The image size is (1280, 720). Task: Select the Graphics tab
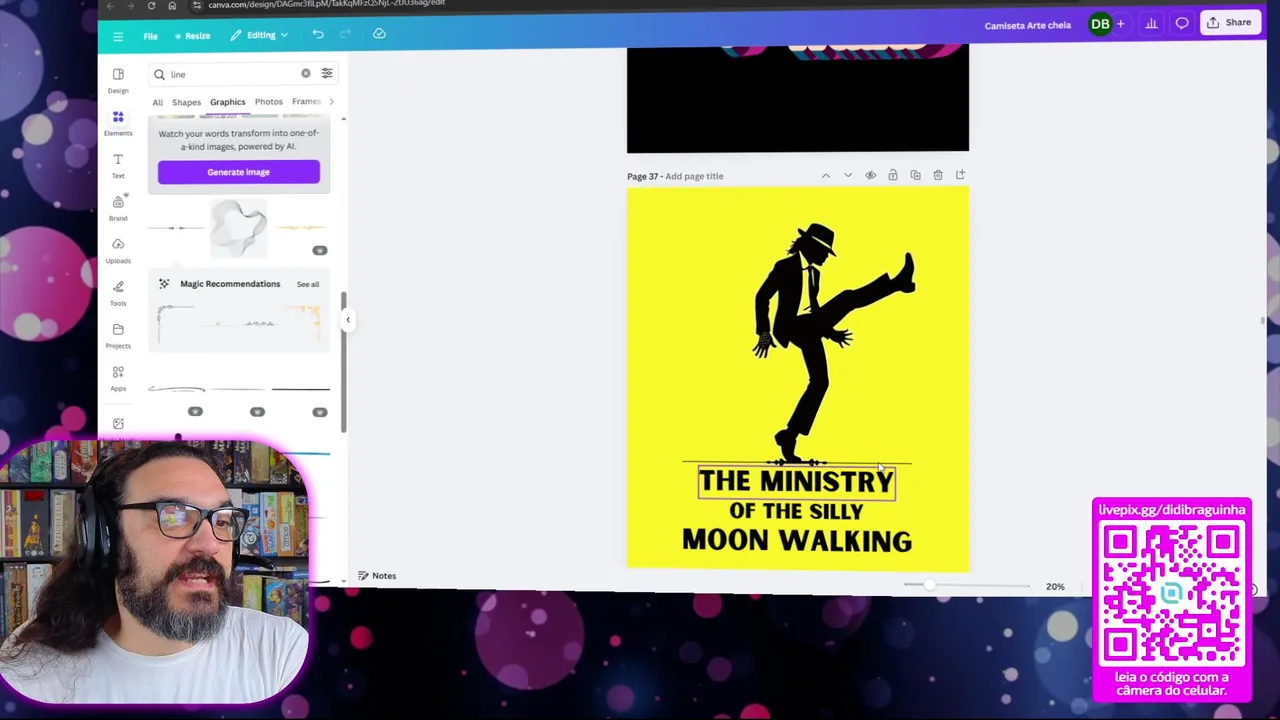pos(227,102)
